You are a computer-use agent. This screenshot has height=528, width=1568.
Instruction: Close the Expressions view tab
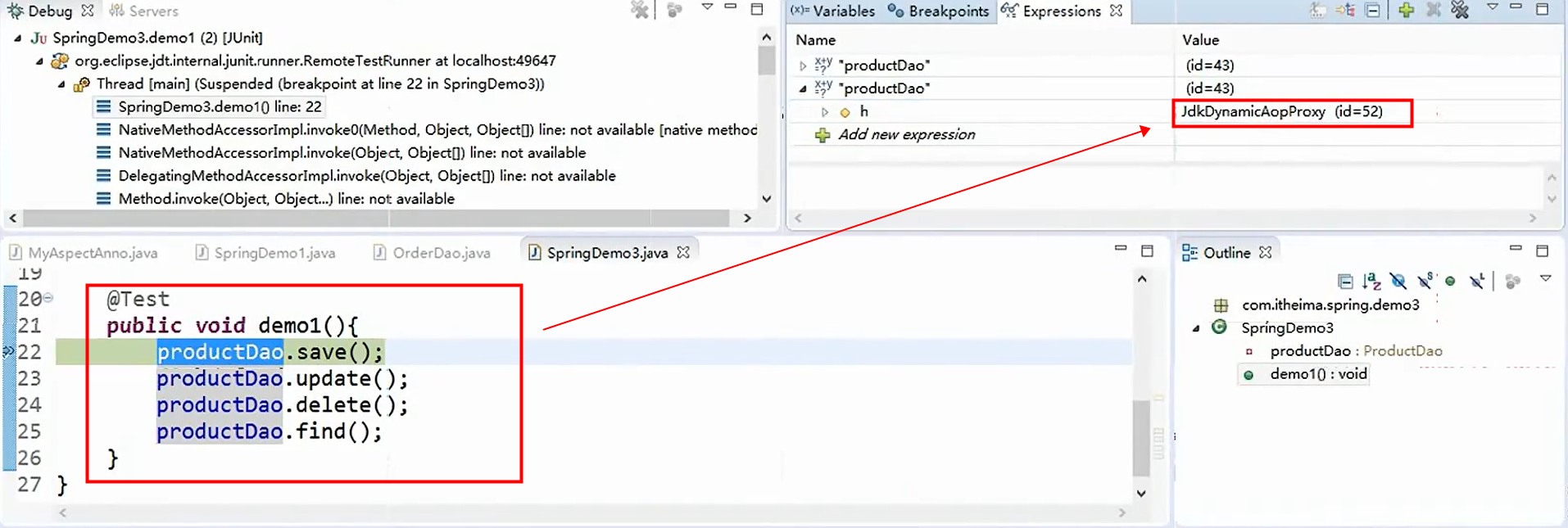(x=1116, y=11)
